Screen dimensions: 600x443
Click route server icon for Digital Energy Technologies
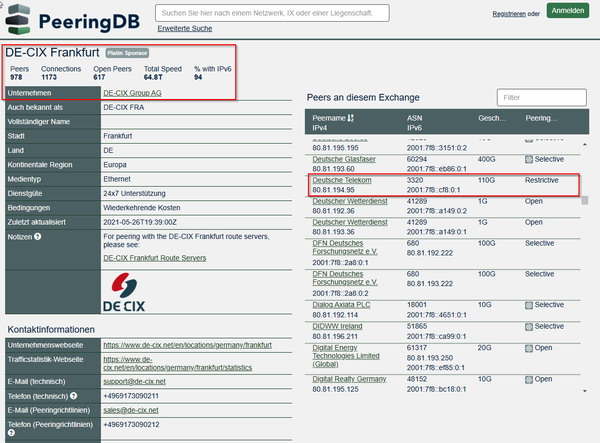tap(529, 348)
